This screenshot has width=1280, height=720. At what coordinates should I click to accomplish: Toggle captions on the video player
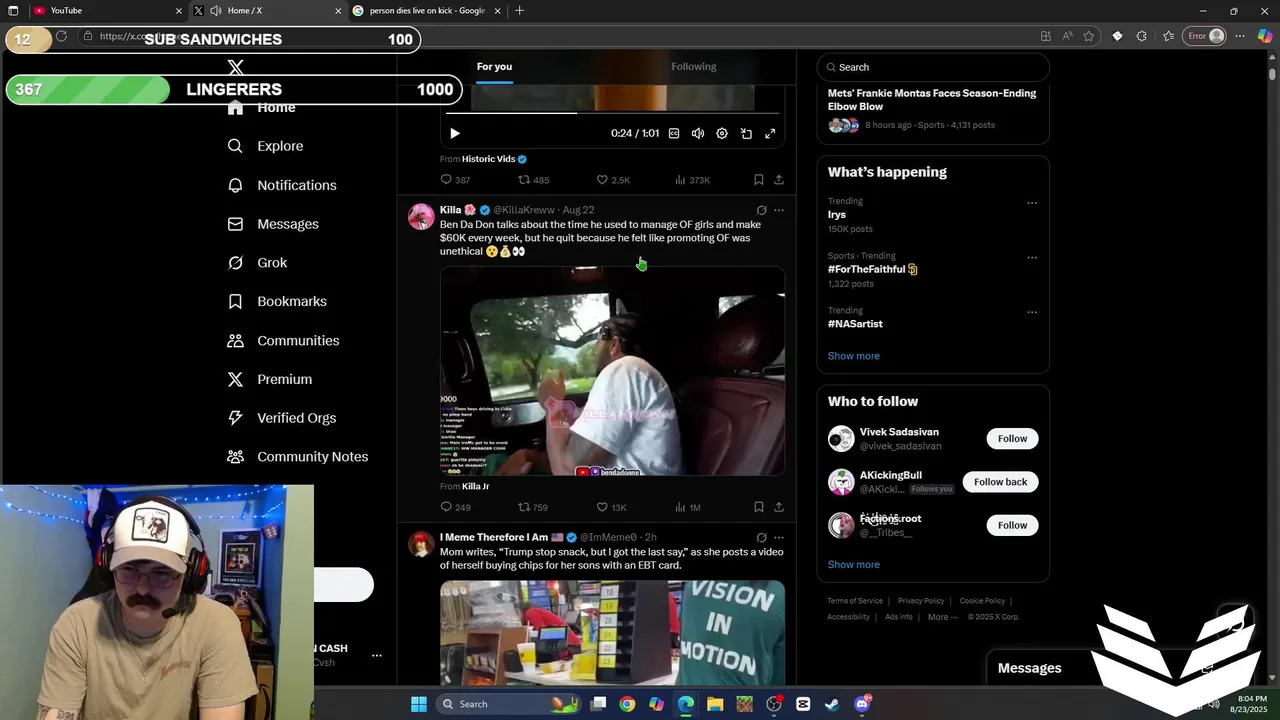(674, 133)
